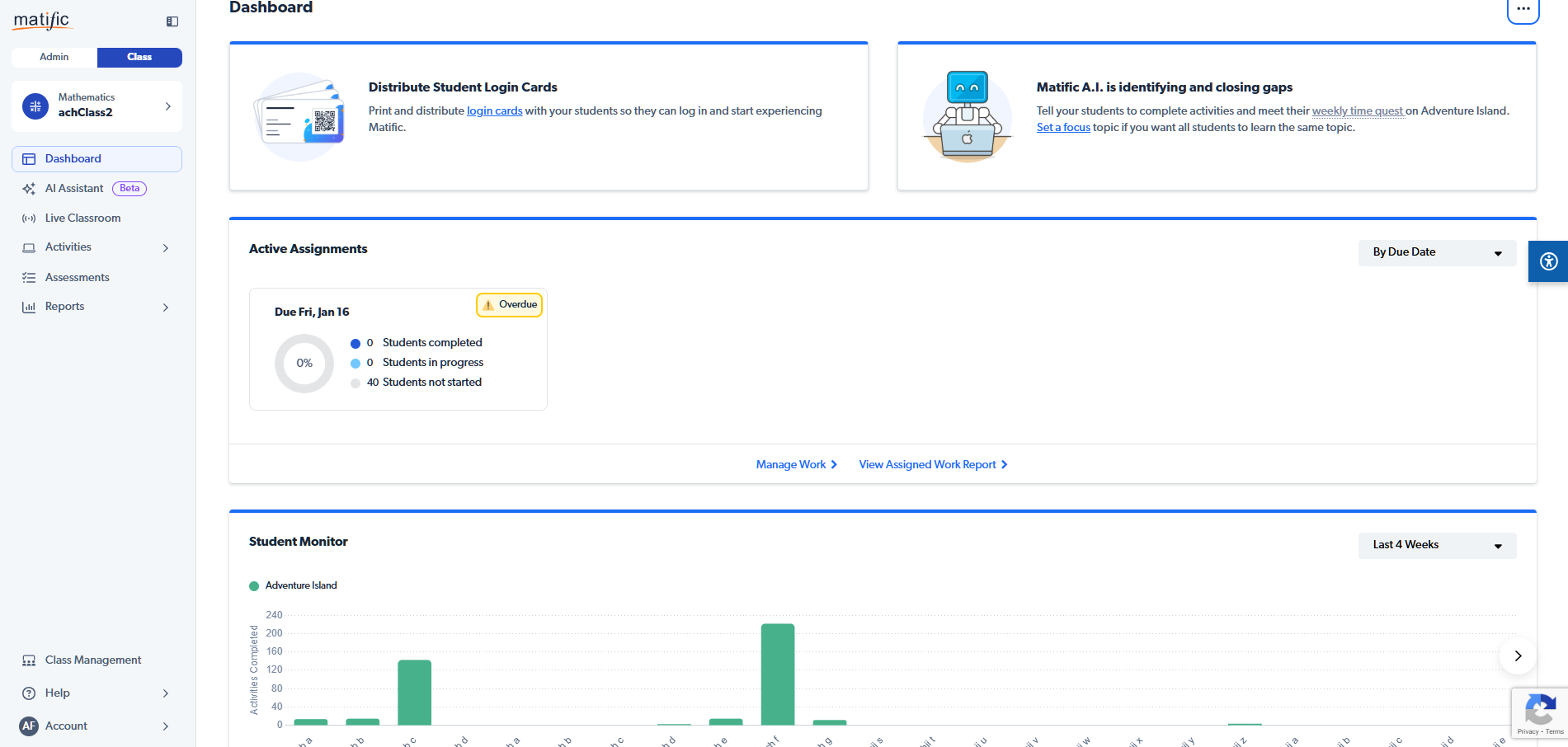Switch to Class view
Screen dimensions: 1568x747
click(x=139, y=57)
